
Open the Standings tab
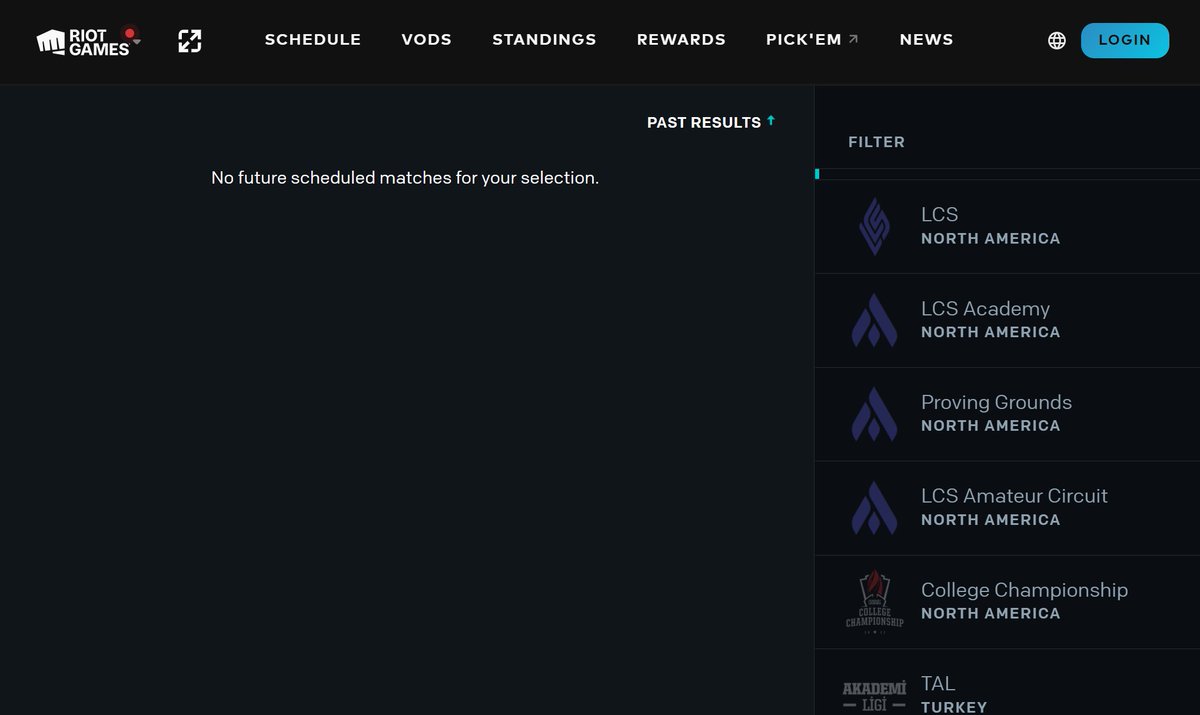pos(544,40)
